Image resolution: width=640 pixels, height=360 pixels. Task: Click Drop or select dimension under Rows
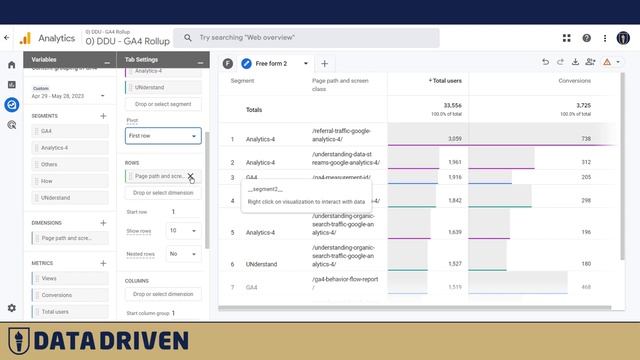click(x=163, y=193)
